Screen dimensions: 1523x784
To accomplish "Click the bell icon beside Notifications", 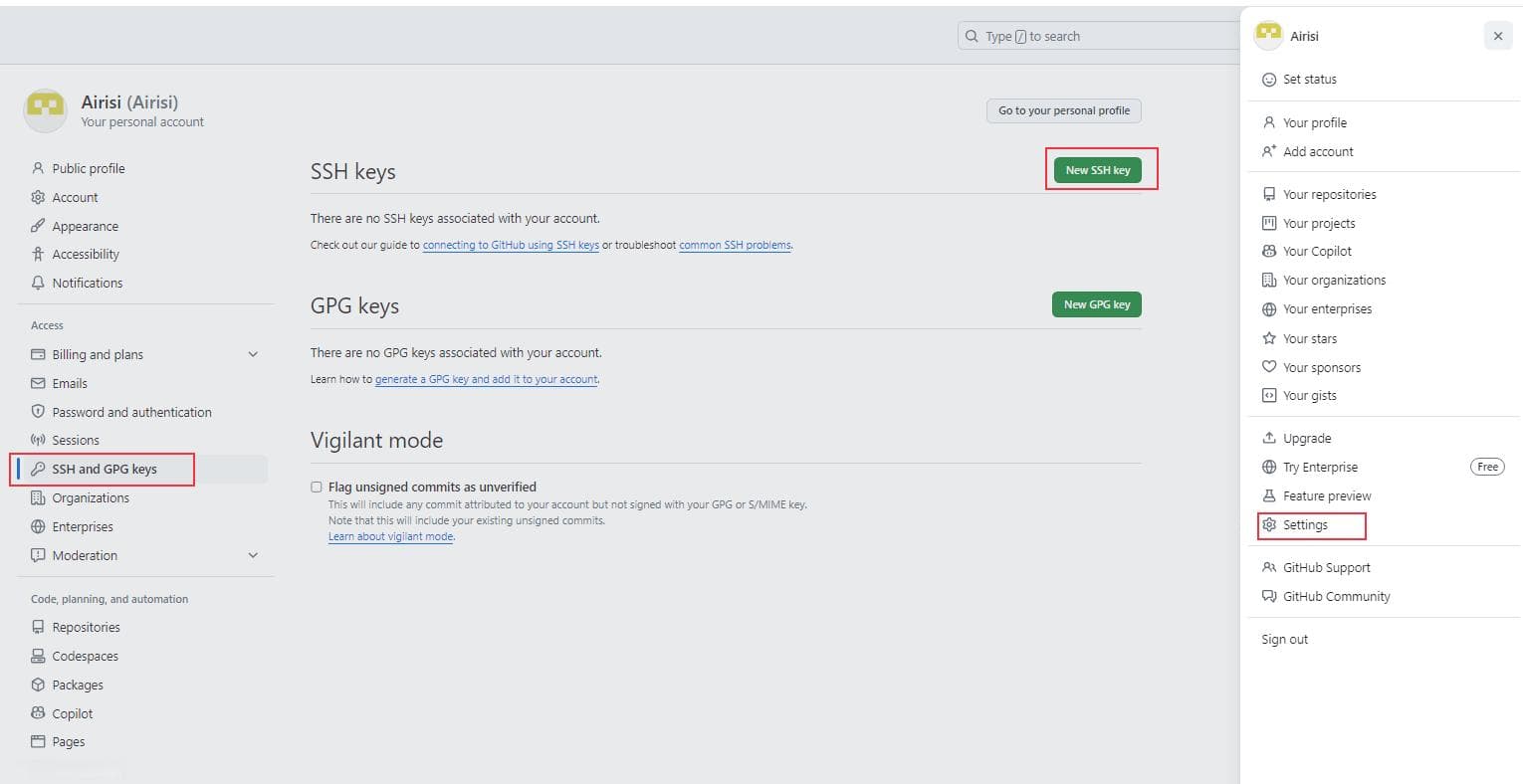I will tap(38, 283).
